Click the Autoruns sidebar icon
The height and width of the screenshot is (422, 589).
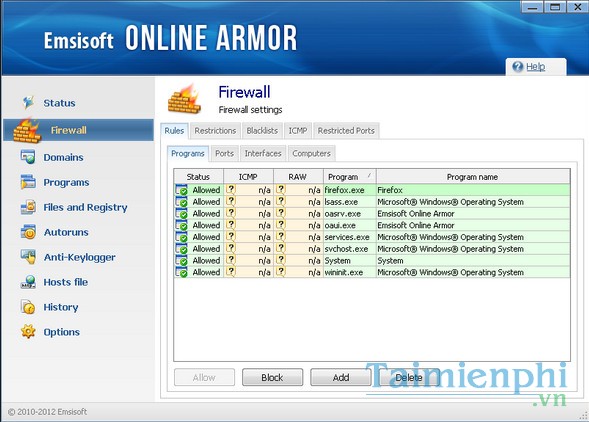coord(28,232)
